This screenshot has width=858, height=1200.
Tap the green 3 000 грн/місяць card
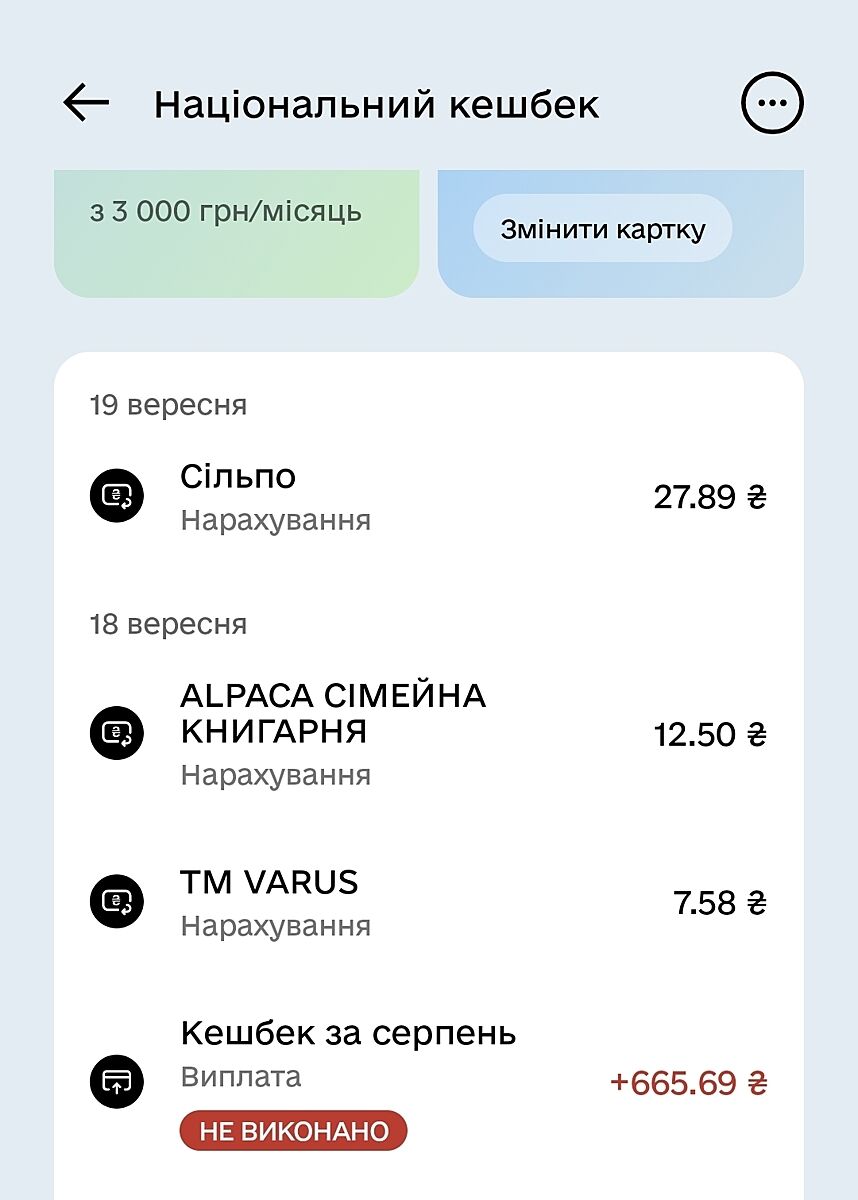click(x=236, y=233)
